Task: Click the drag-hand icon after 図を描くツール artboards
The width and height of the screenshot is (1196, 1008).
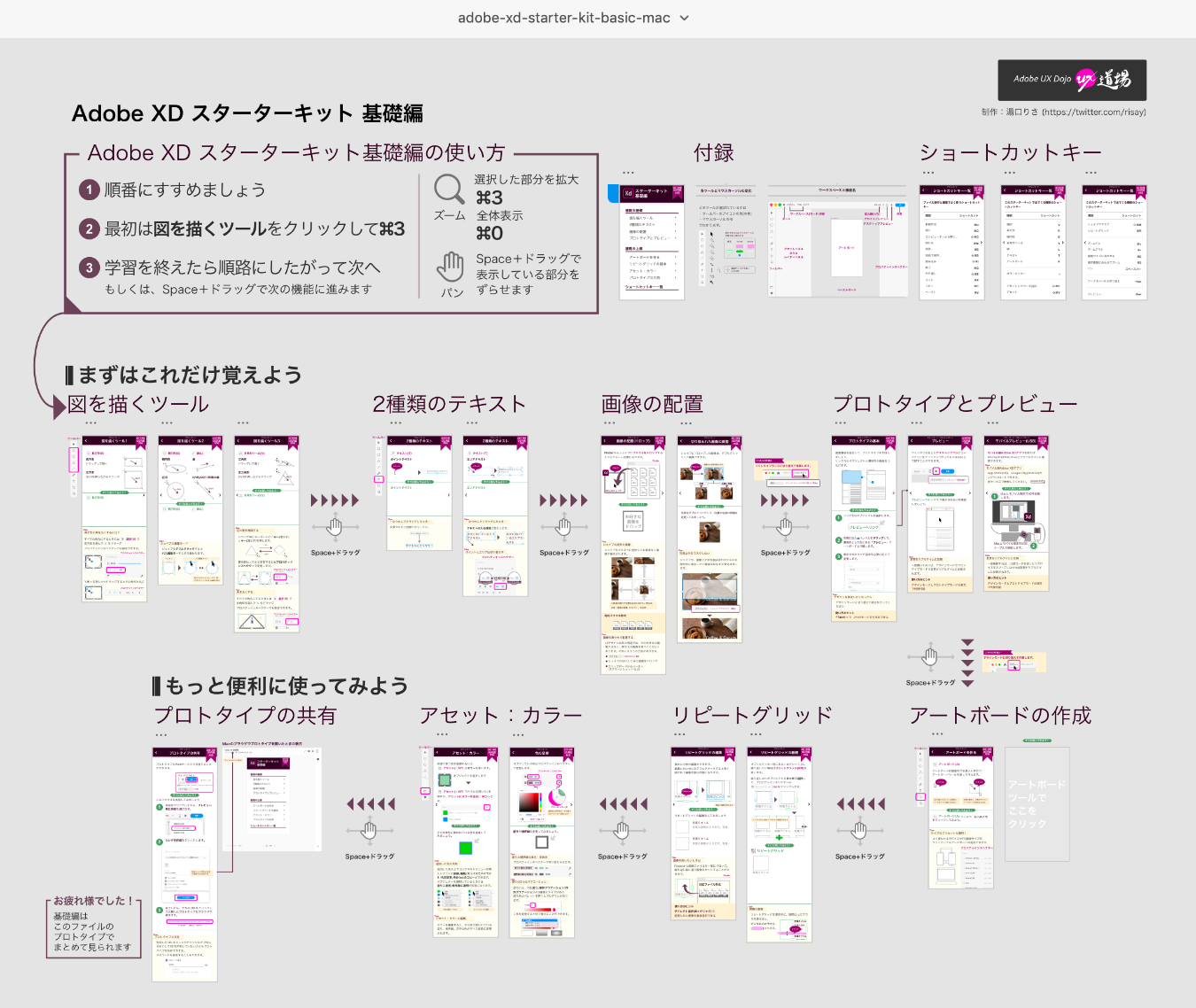Action: click(x=335, y=528)
